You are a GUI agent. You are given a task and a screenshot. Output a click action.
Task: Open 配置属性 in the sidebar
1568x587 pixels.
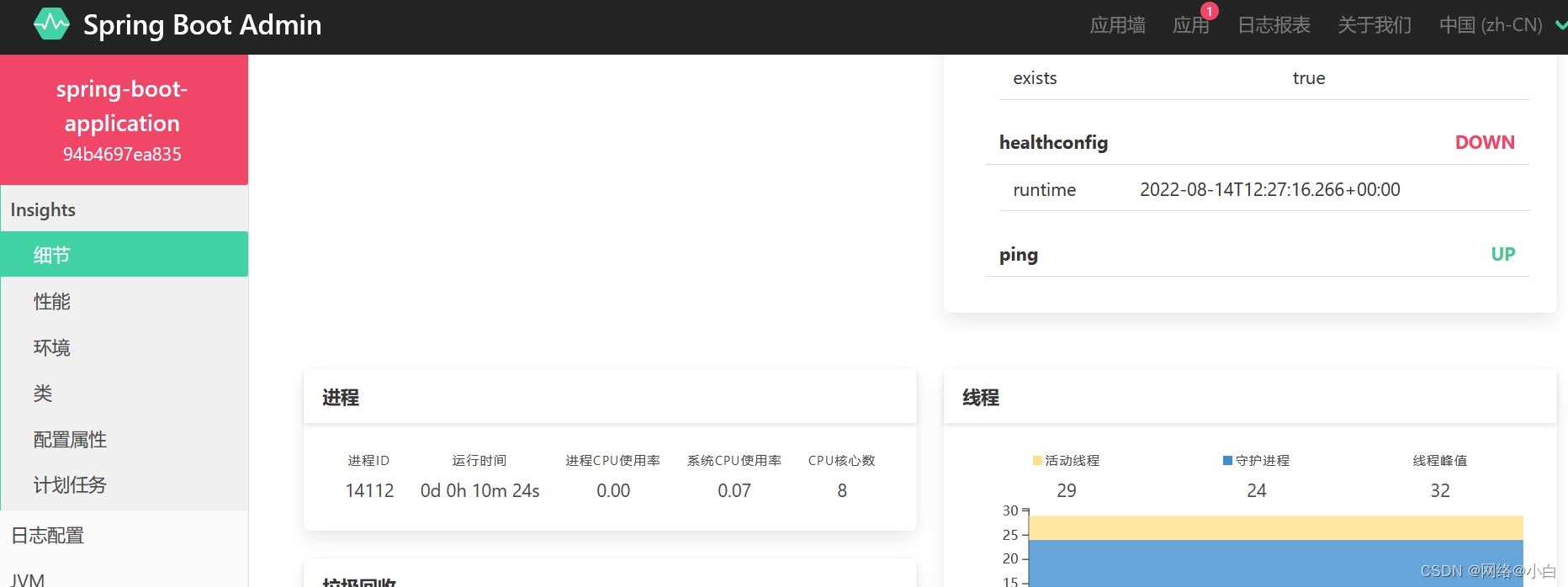pos(124,439)
